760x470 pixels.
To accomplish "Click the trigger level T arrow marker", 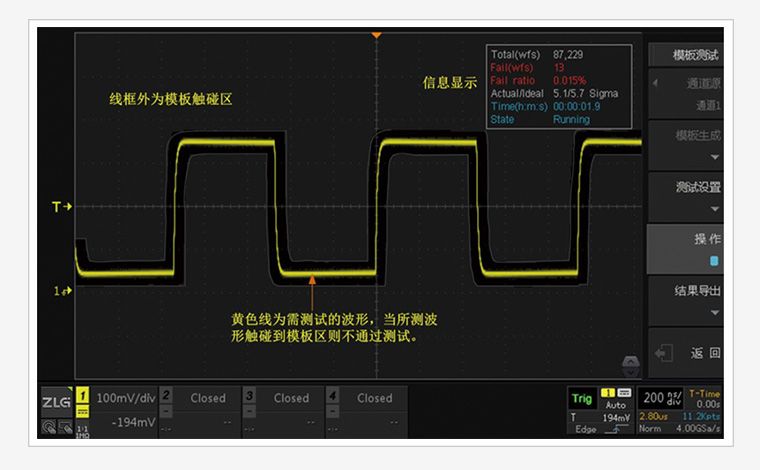I will [x=62, y=207].
